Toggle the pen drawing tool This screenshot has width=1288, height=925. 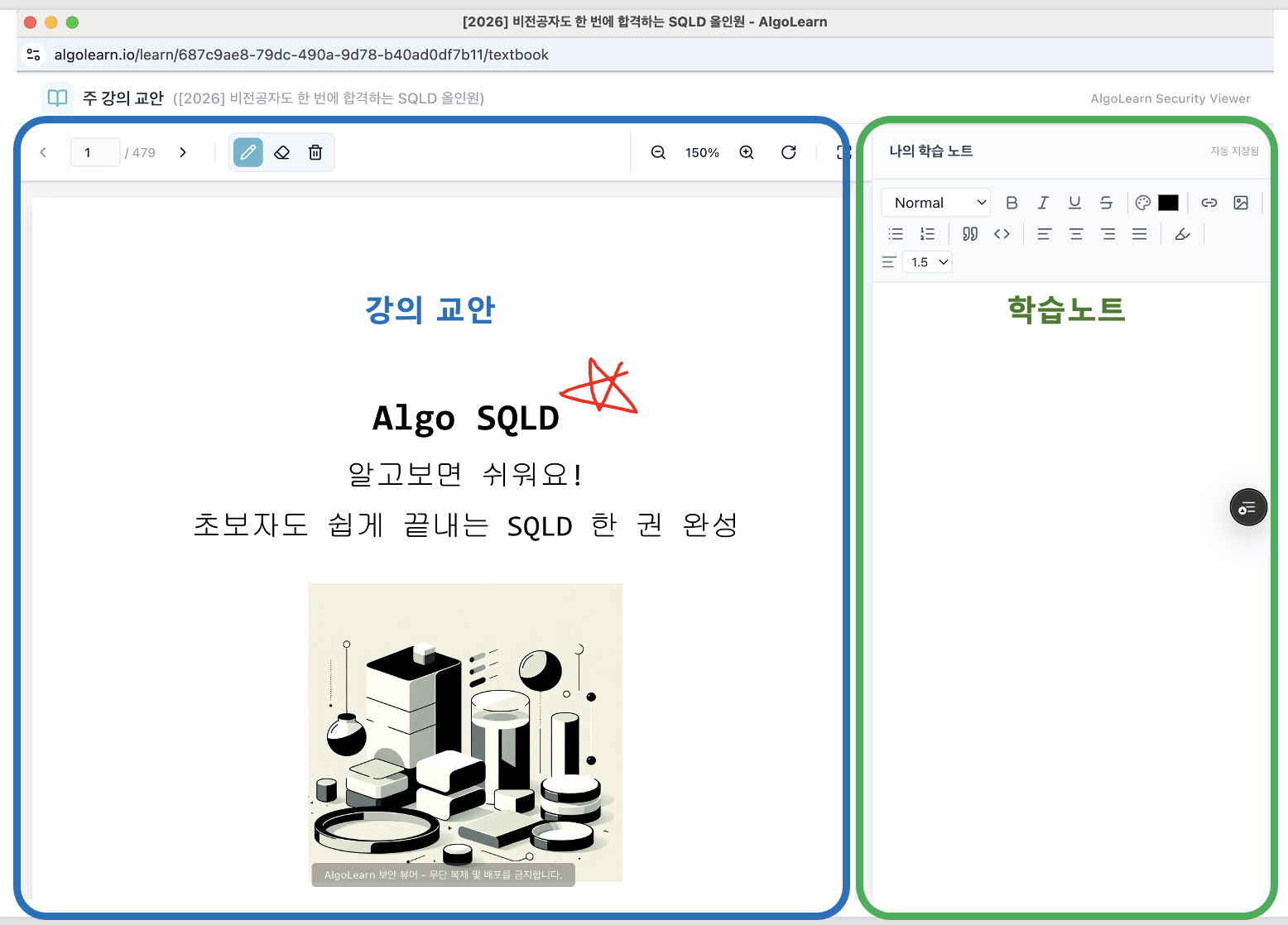coord(248,152)
